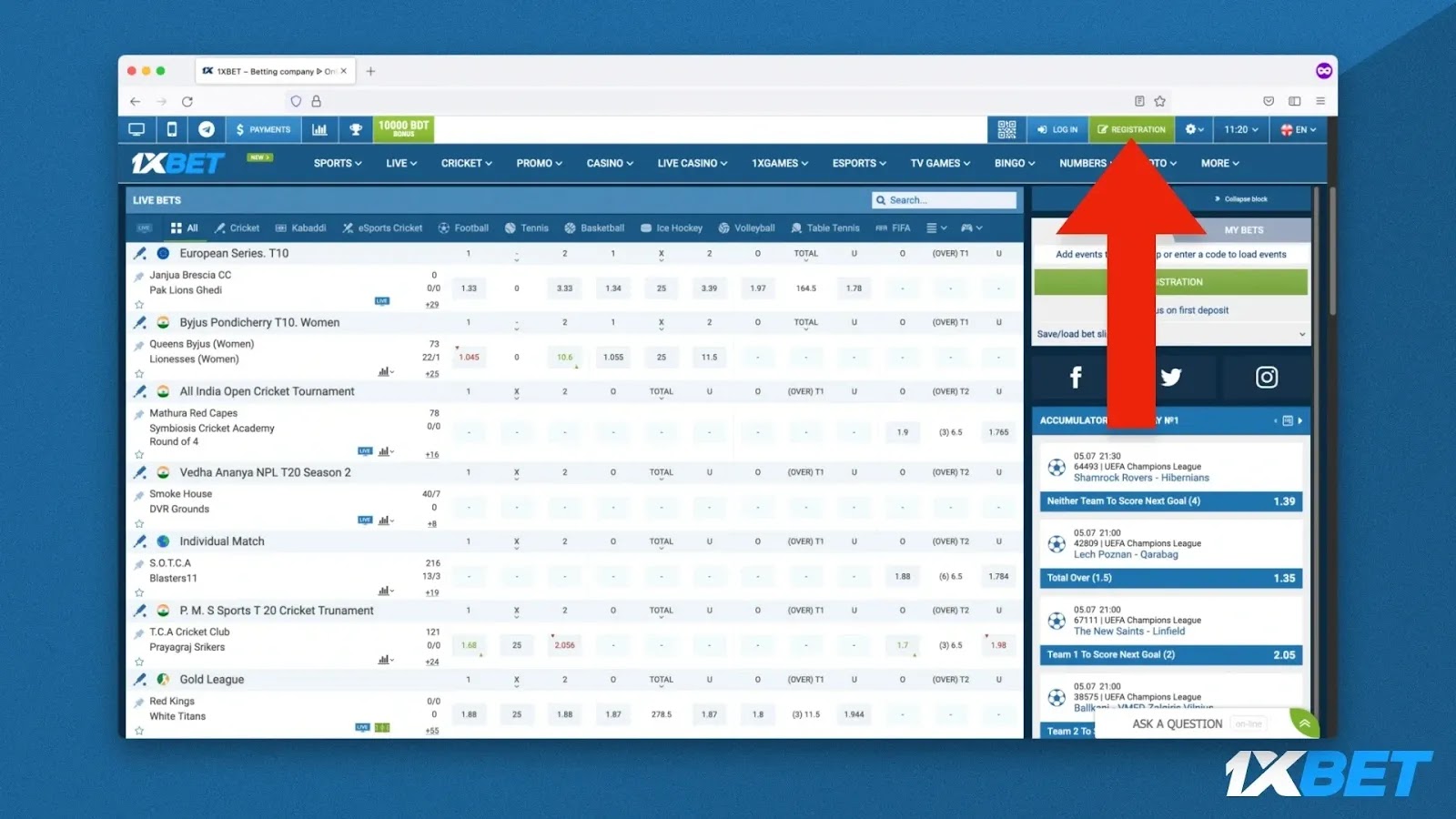Reload the page with browser refresh icon
This screenshot has width=1456, height=819.
click(x=187, y=101)
